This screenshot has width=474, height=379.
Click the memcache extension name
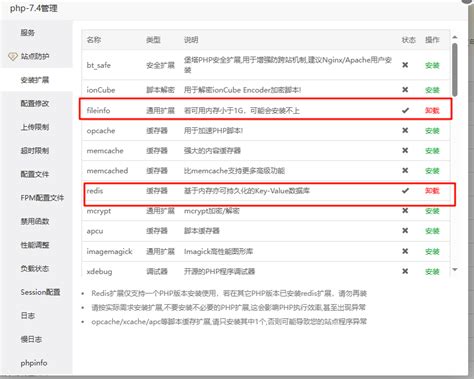[x=105, y=151]
